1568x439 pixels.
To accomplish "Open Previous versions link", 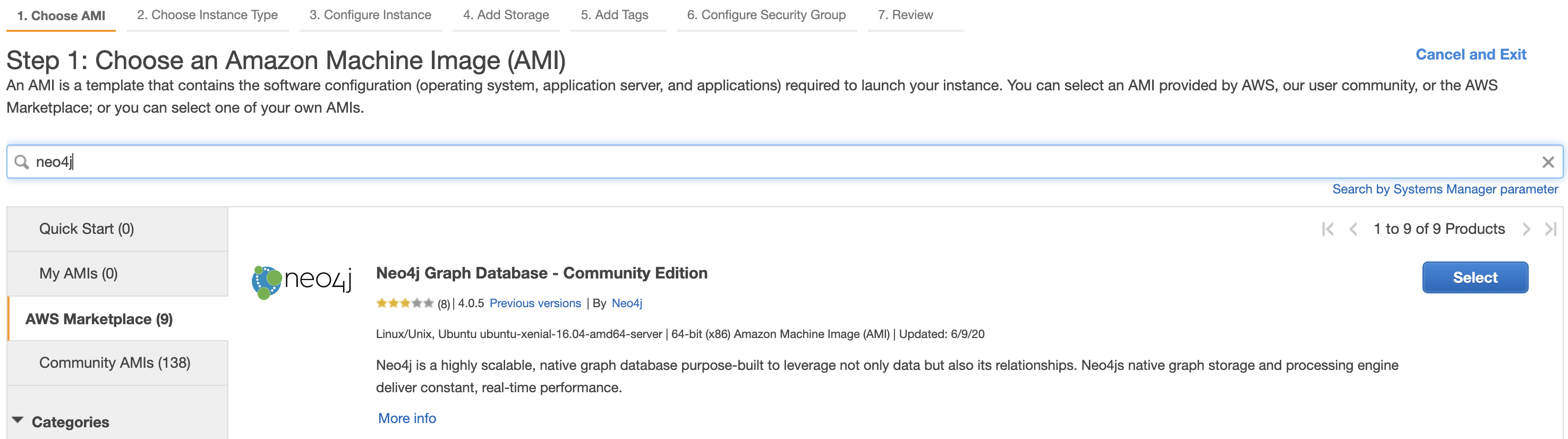I will 535,303.
